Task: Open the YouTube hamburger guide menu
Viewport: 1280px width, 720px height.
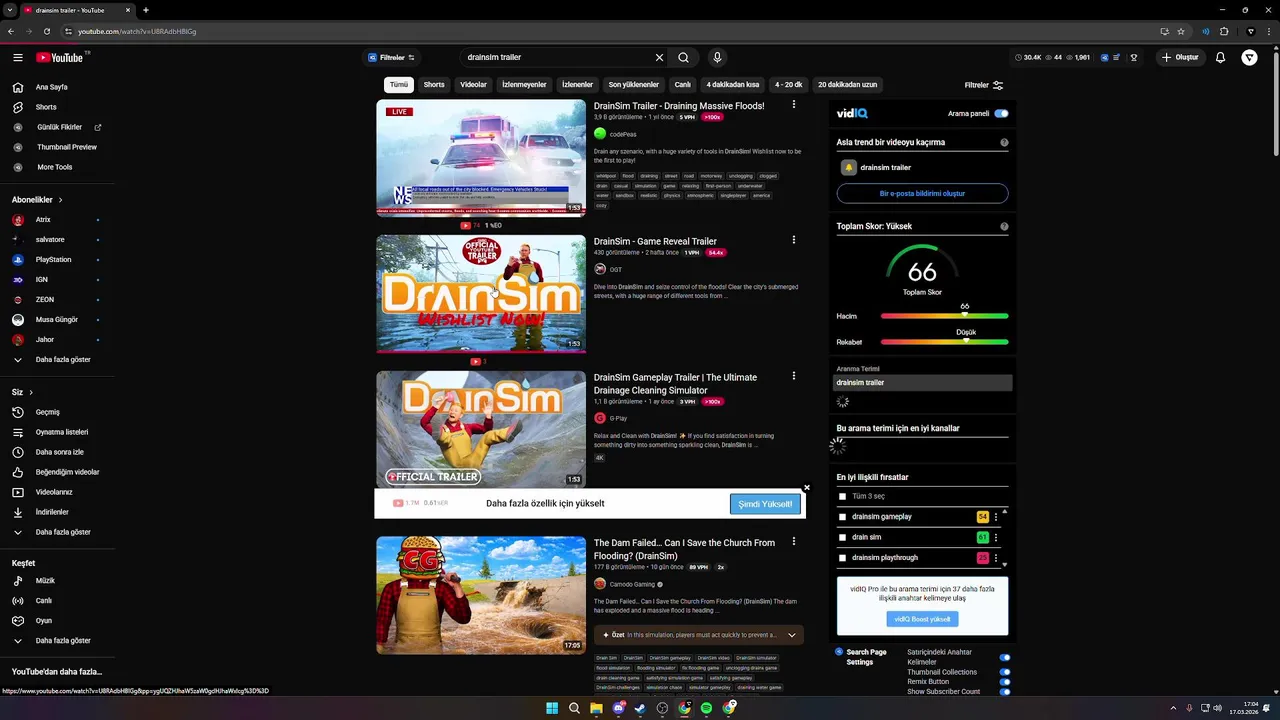Action: point(18,58)
